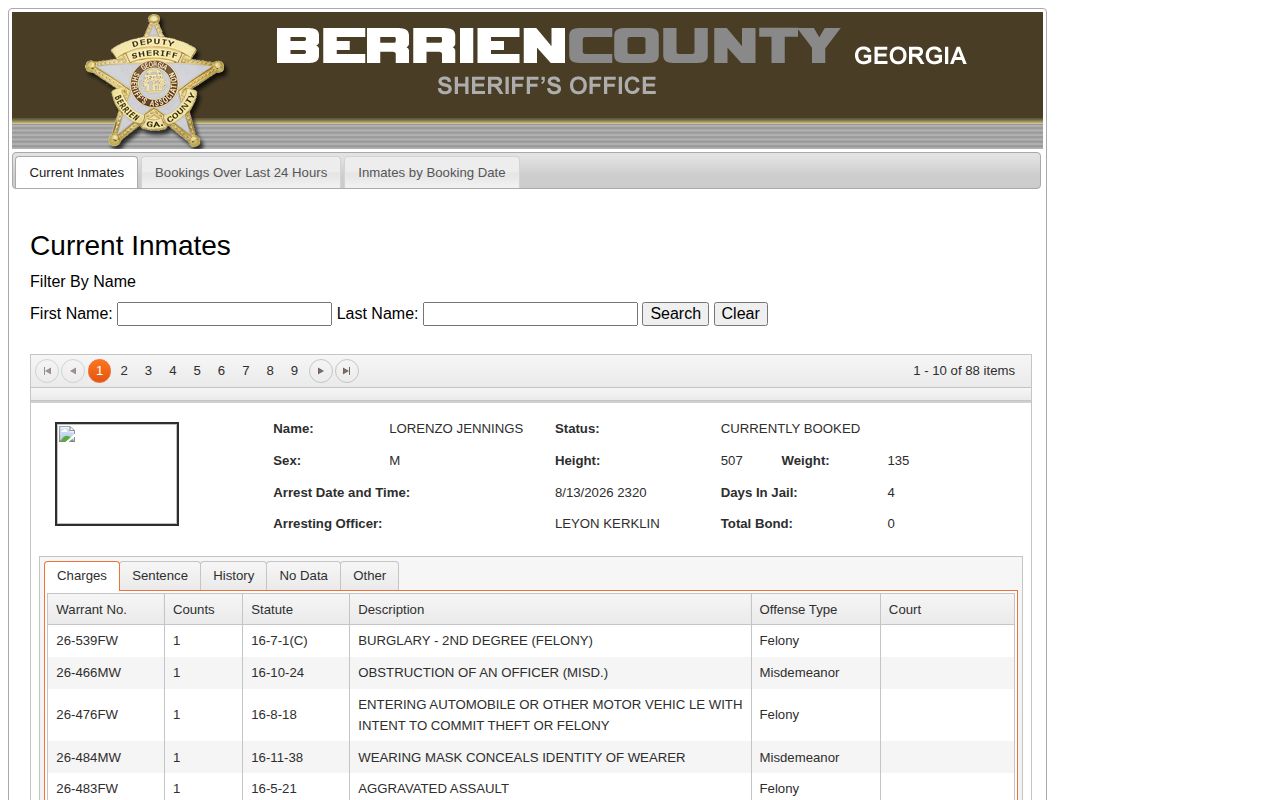Go to page 7 of inmates
Screen dimensions: 1280x800
click(x=246, y=371)
